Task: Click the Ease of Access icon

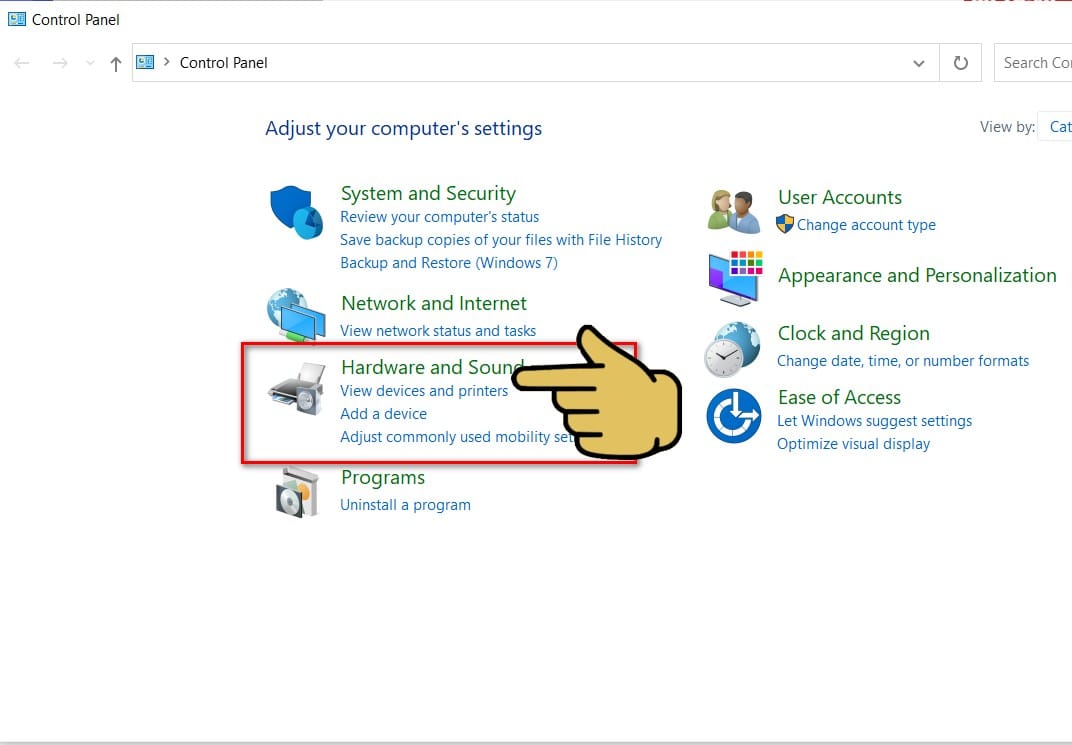Action: (x=734, y=416)
